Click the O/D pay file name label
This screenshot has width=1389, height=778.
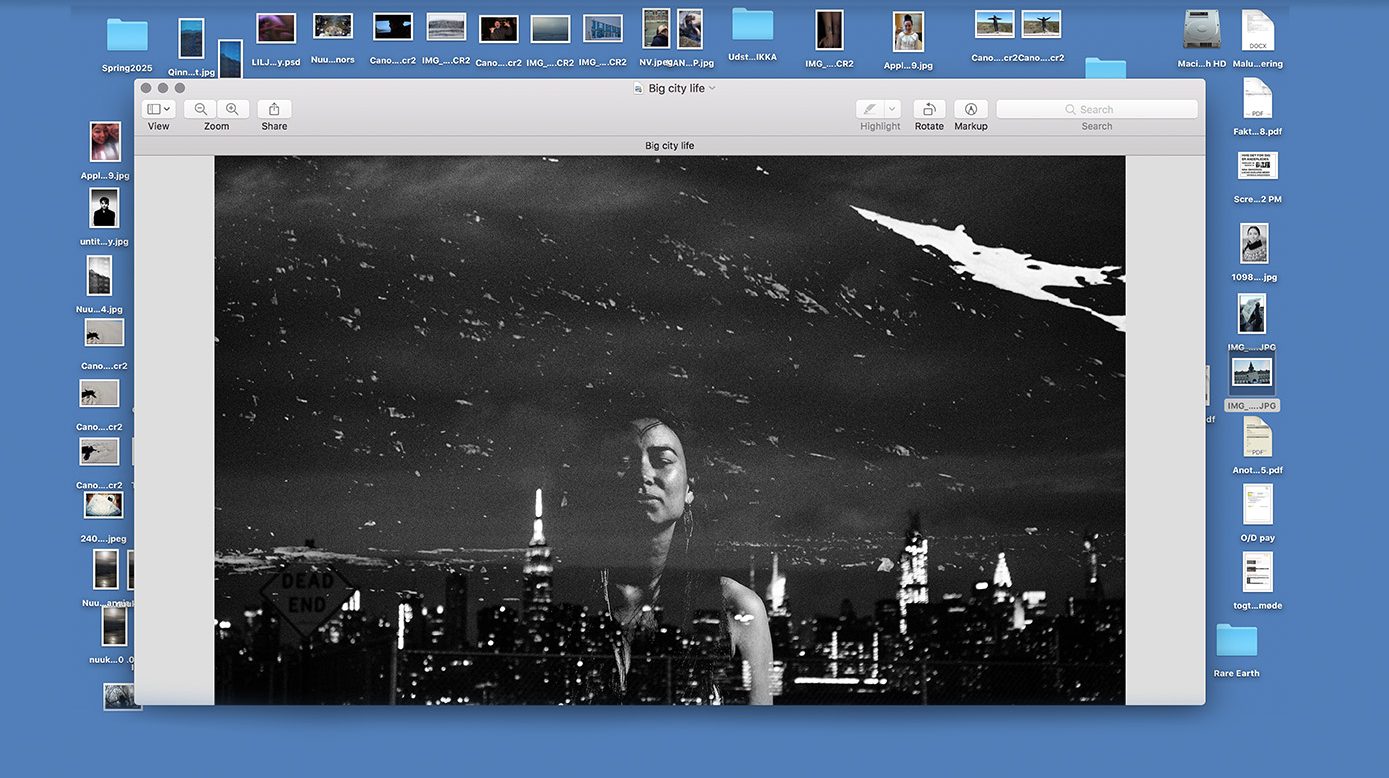tap(1258, 538)
